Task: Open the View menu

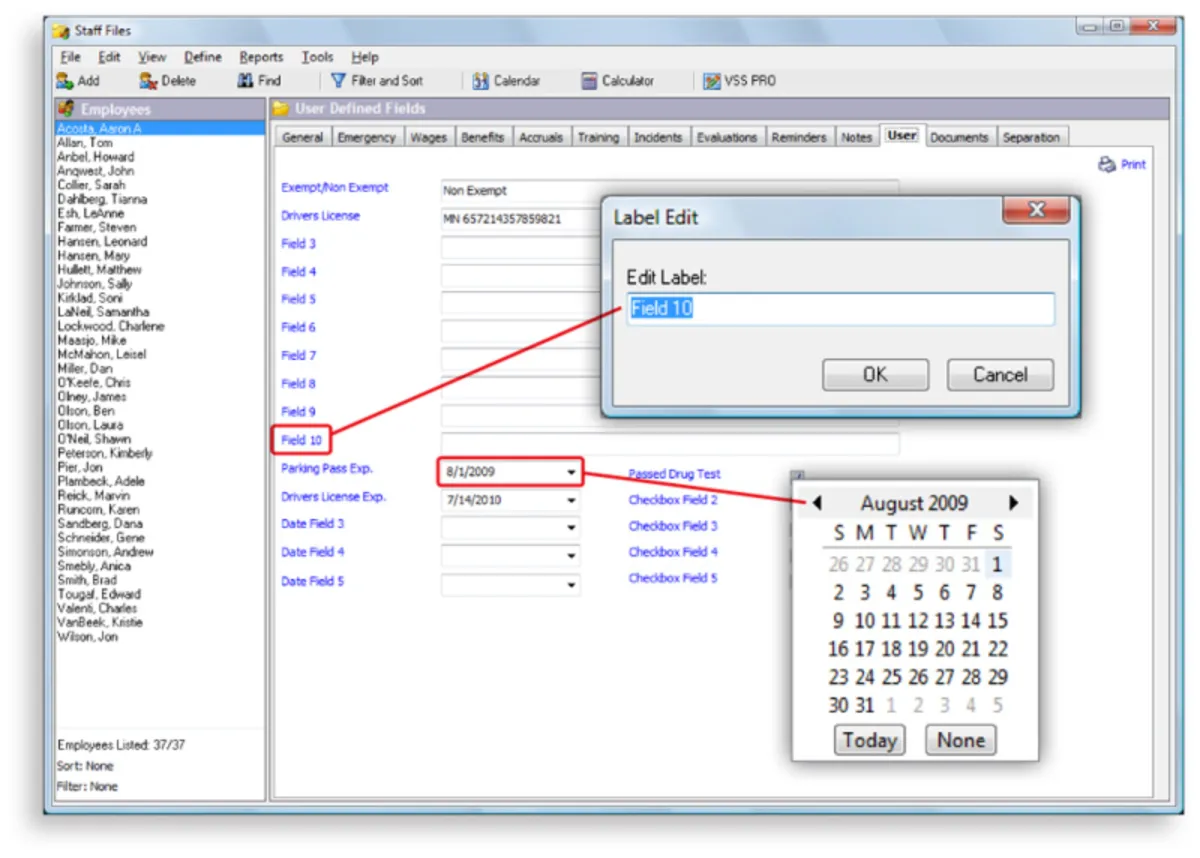Action: coord(152,57)
